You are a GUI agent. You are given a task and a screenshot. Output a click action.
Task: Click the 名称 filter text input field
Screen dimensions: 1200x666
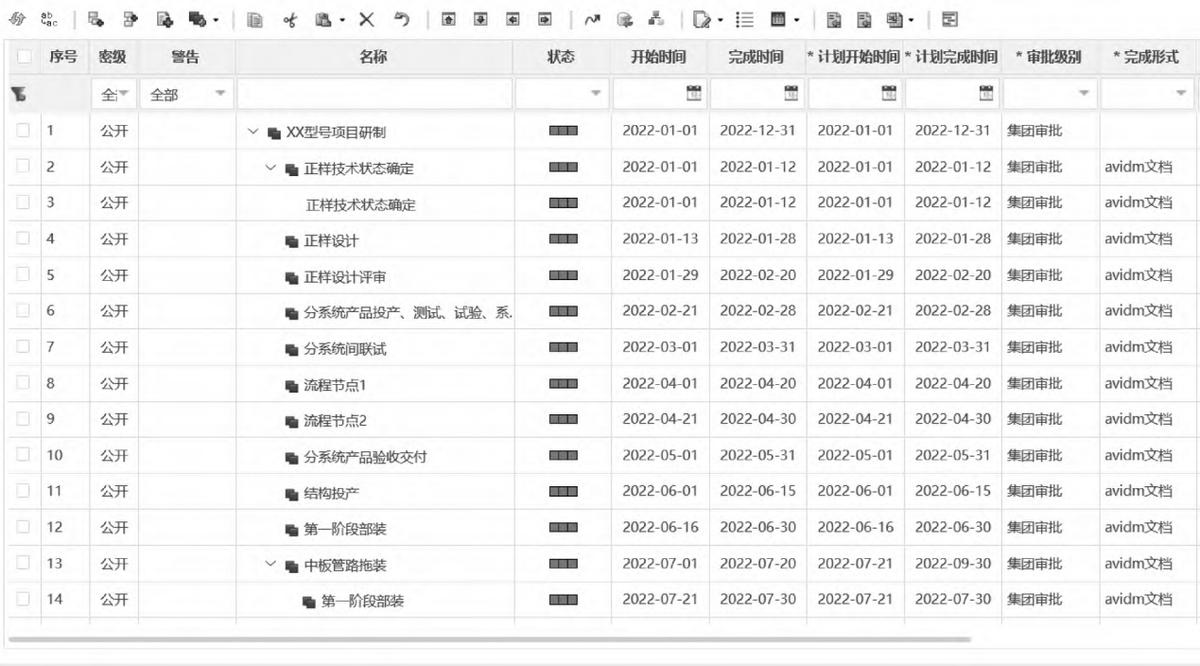pos(374,94)
